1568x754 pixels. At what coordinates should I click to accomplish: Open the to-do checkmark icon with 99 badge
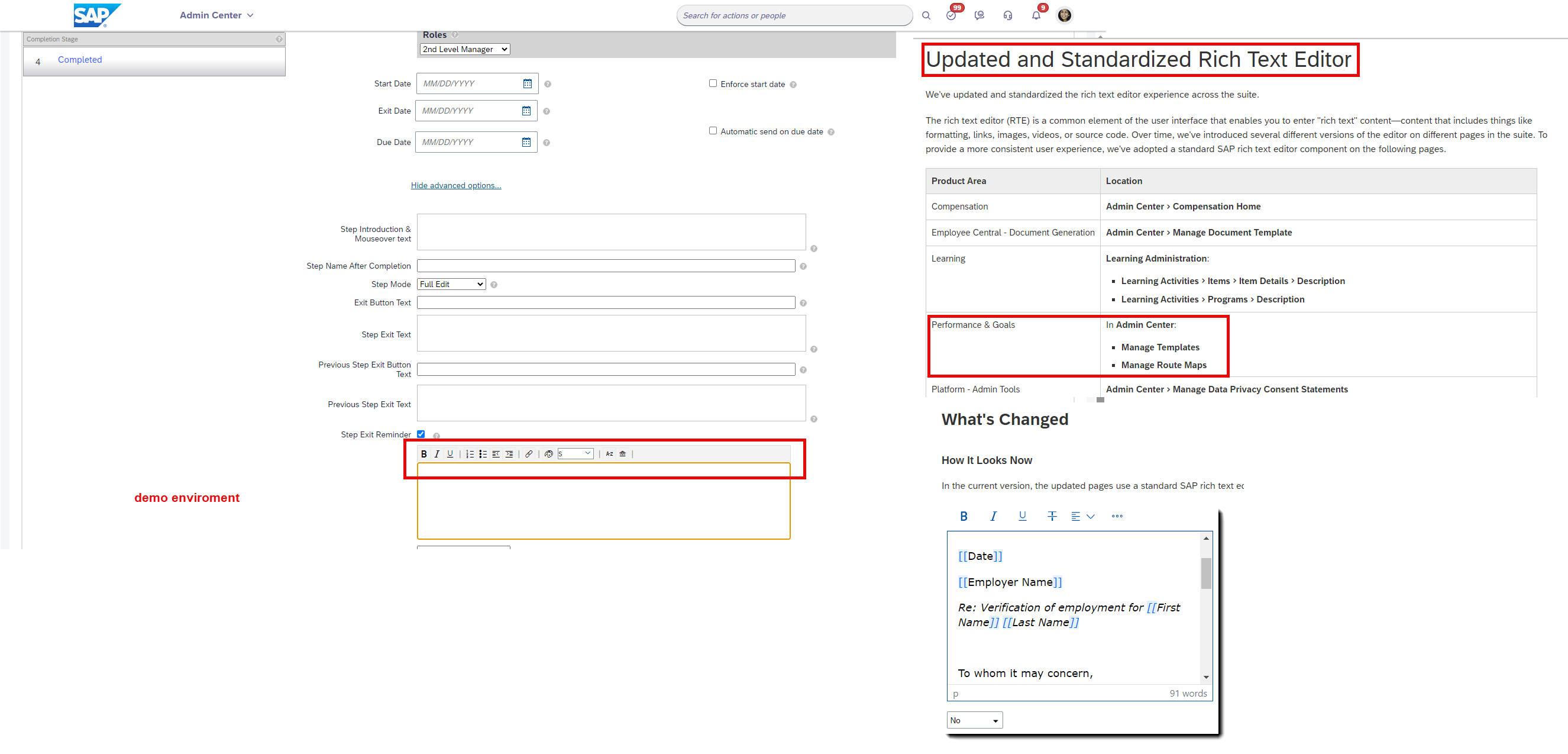tap(952, 15)
